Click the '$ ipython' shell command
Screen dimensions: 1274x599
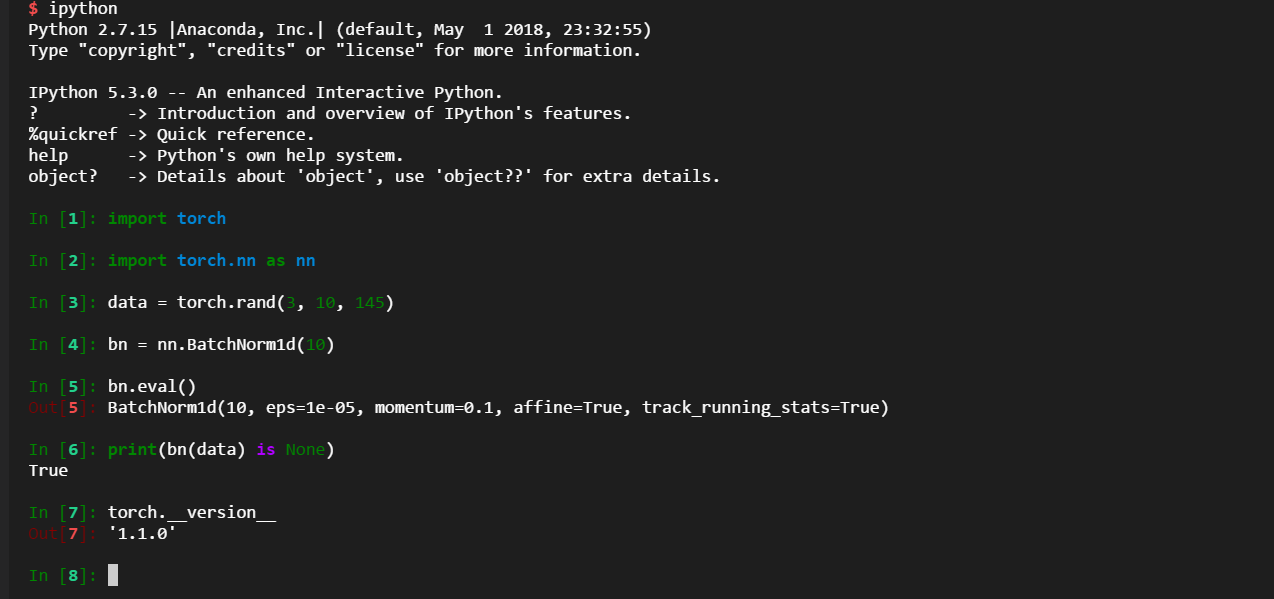pos(73,9)
